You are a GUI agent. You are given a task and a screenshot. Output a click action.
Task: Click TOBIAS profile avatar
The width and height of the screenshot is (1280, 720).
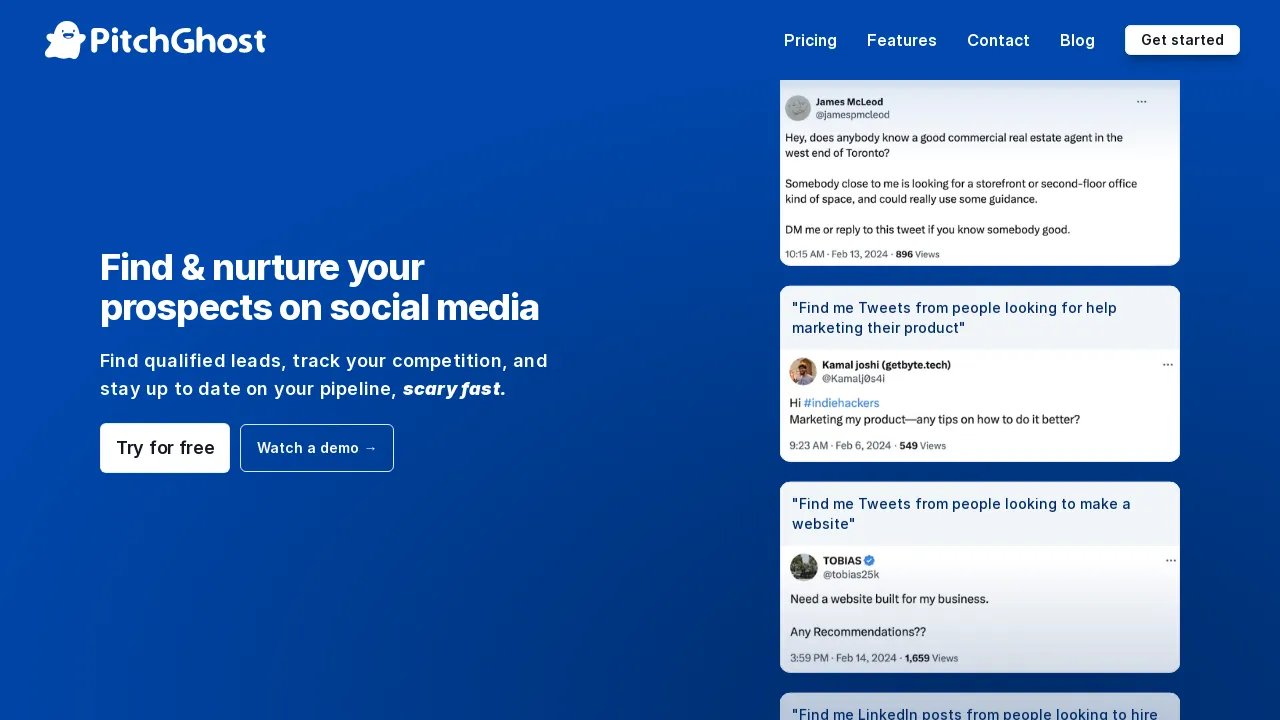804,567
